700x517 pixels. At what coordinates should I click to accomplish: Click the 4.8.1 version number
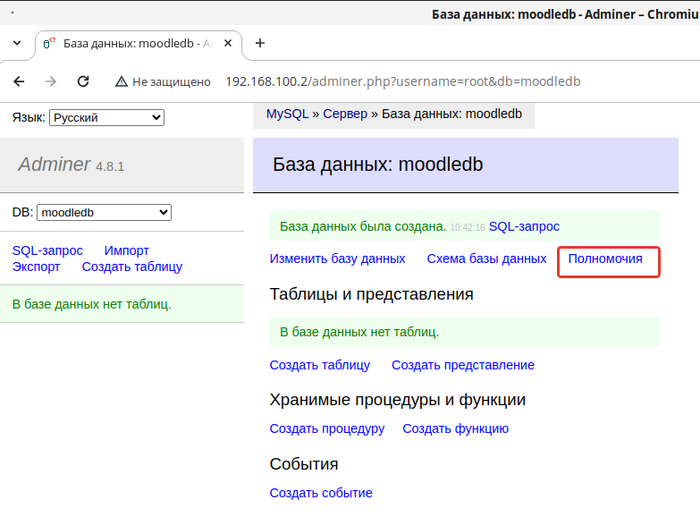pos(110,167)
